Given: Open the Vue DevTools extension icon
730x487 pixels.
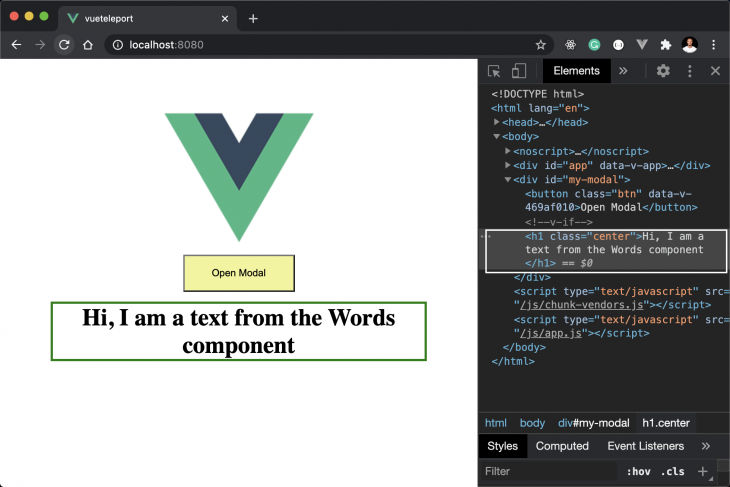Looking at the screenshot, I should (641, 45).
